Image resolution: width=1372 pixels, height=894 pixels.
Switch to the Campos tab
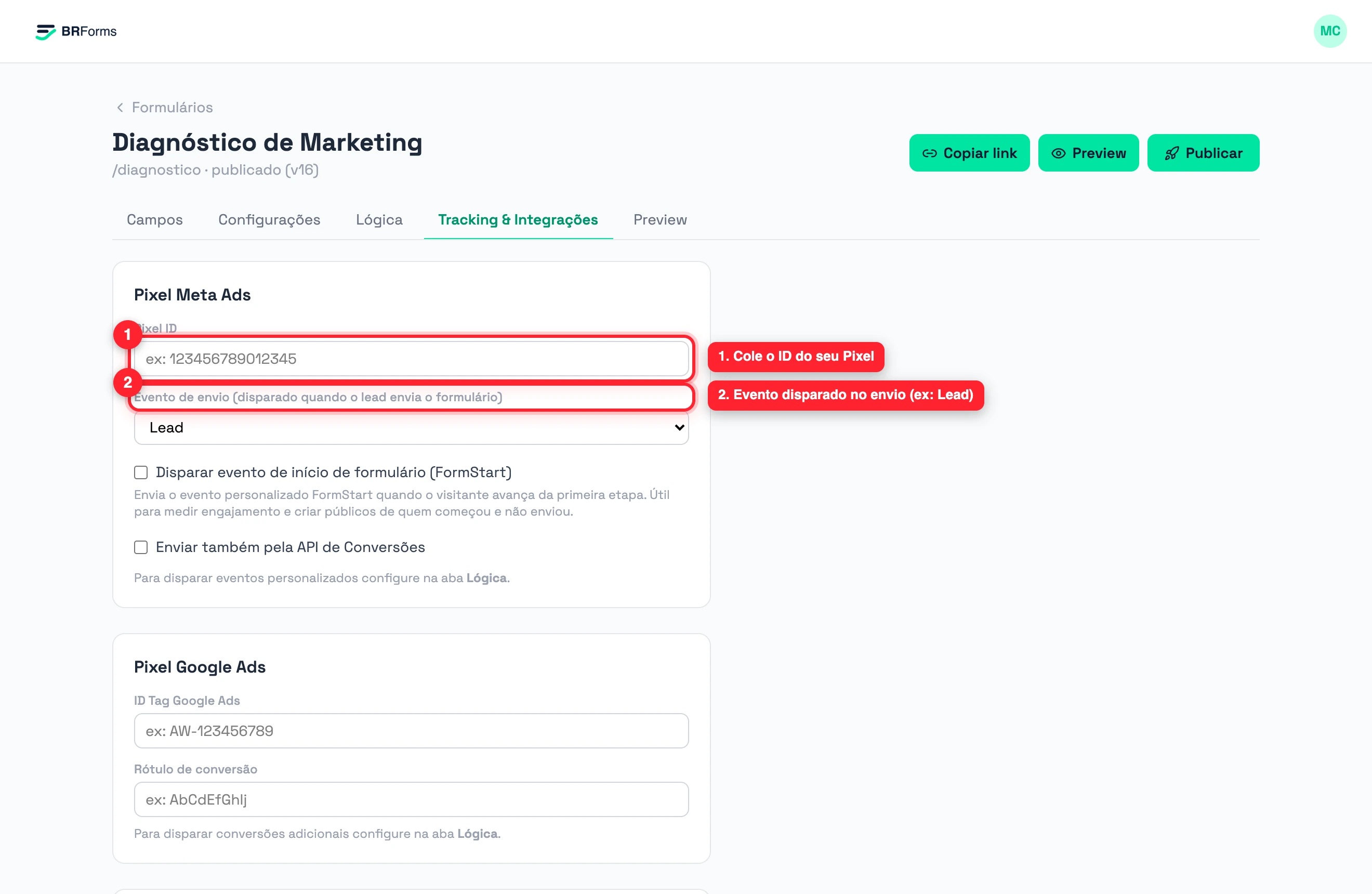click(x=154, y=220)
